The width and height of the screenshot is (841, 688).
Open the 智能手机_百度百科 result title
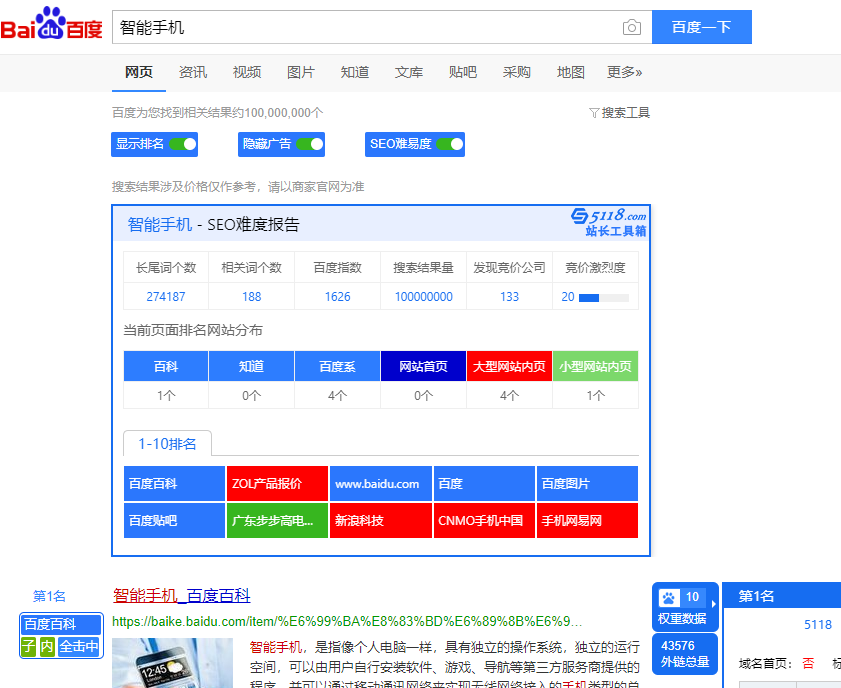[x=182, y=595]
